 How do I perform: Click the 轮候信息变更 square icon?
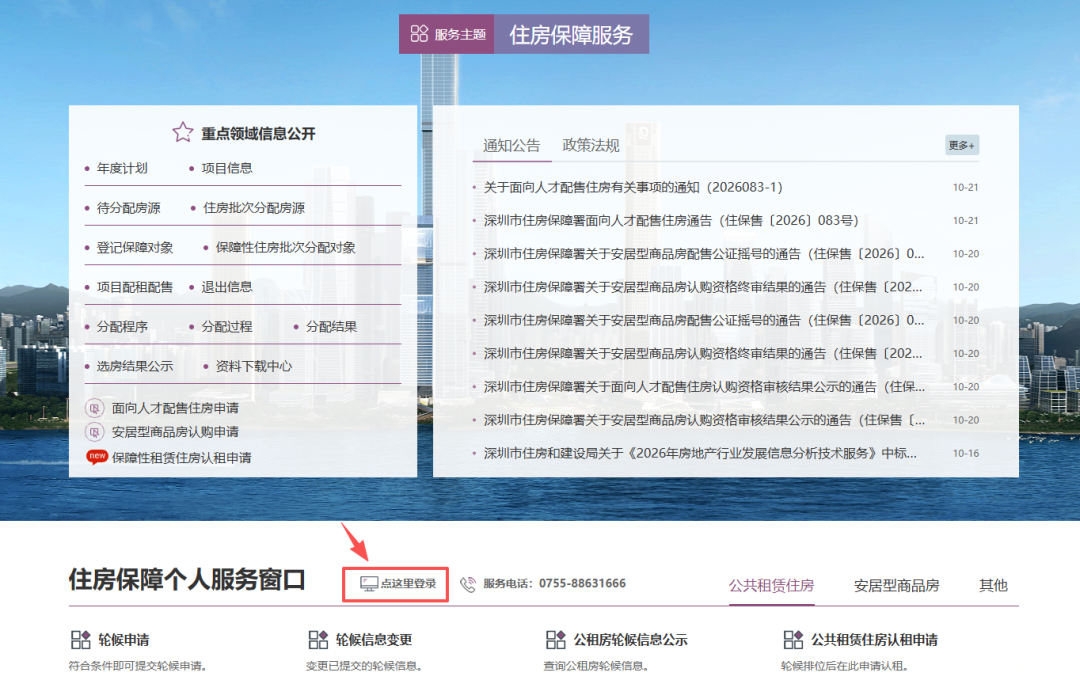click(318, 639)
